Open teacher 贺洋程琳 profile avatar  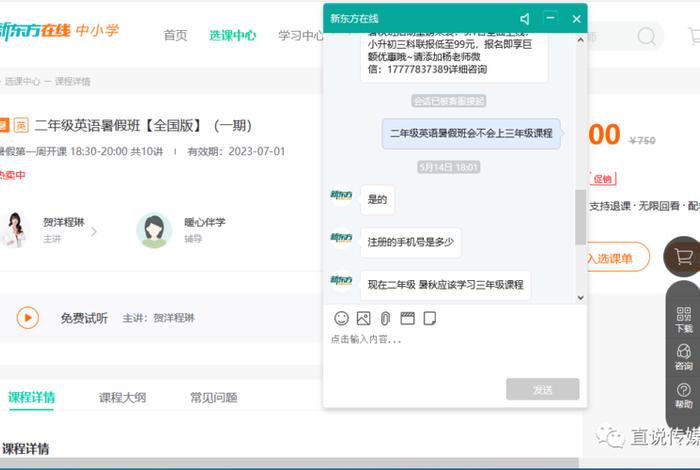15,230
